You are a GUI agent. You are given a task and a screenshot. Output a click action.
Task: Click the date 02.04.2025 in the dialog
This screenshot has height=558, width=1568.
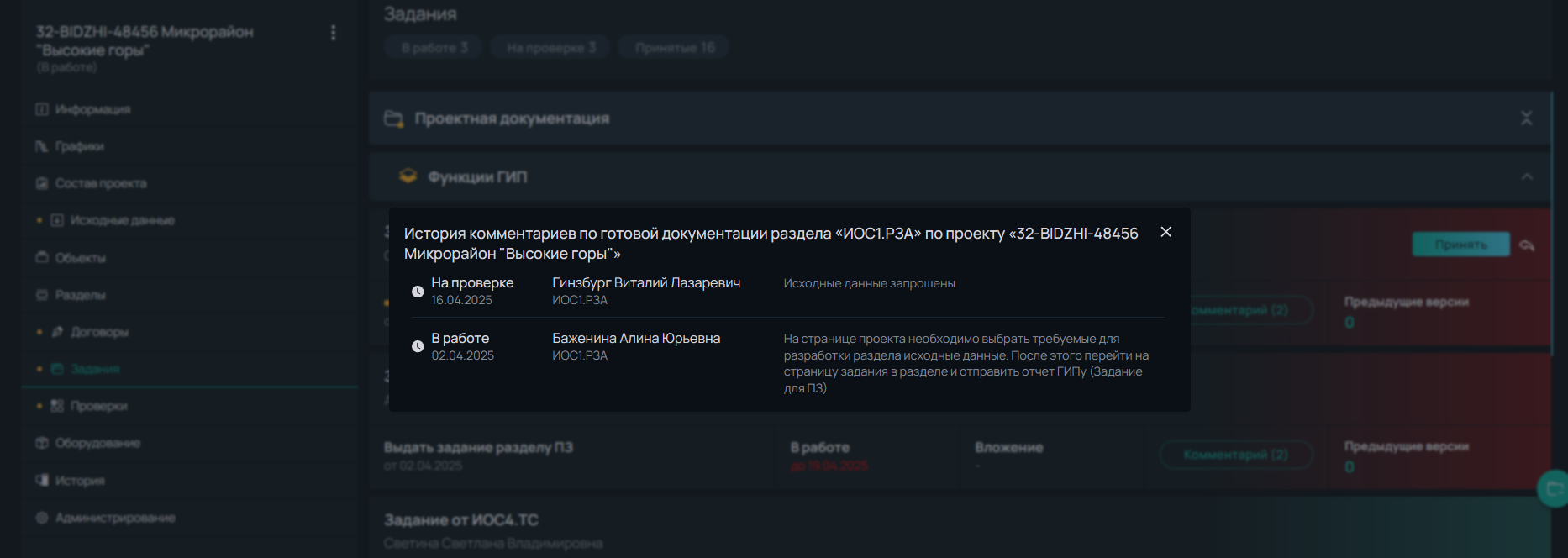463,355
